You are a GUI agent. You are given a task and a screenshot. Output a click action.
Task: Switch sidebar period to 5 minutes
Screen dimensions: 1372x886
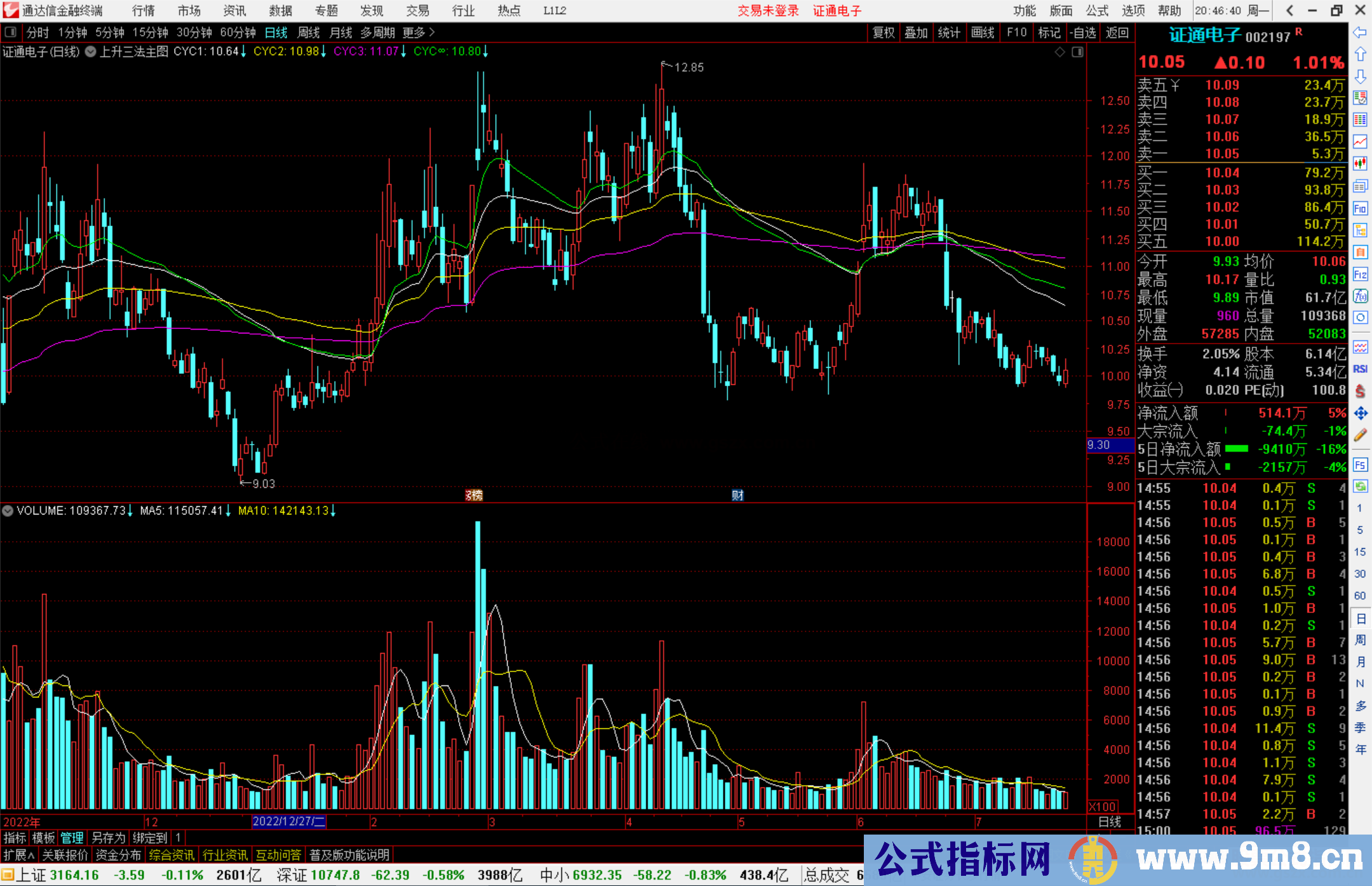(x=1360, y=530)
